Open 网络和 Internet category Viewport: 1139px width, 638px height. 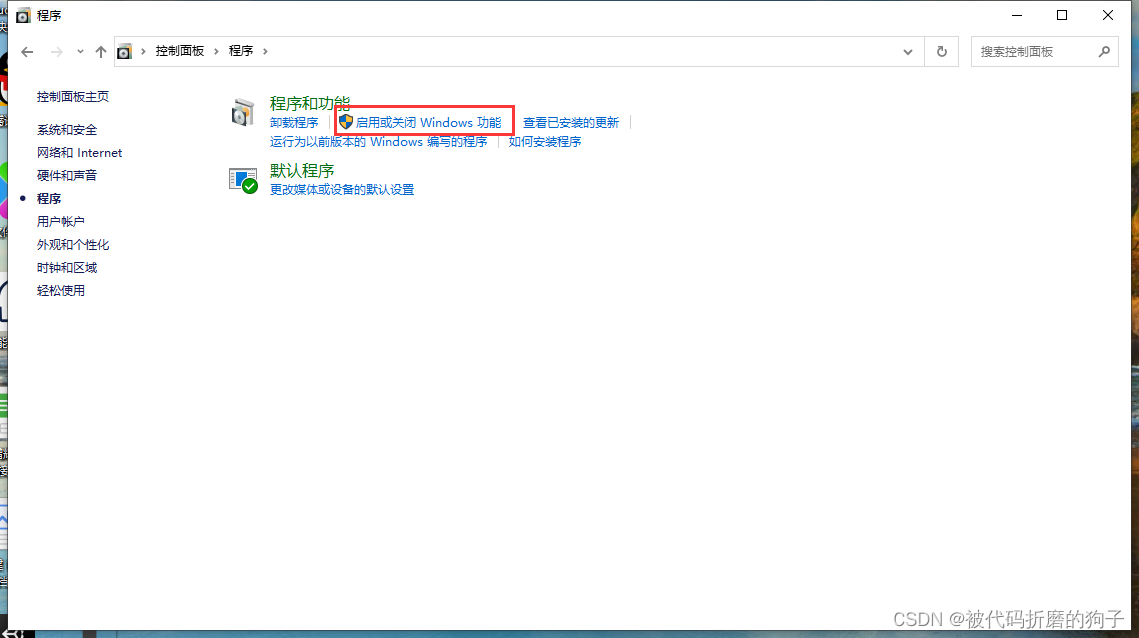pyautogui.click(x=79, y=153)
